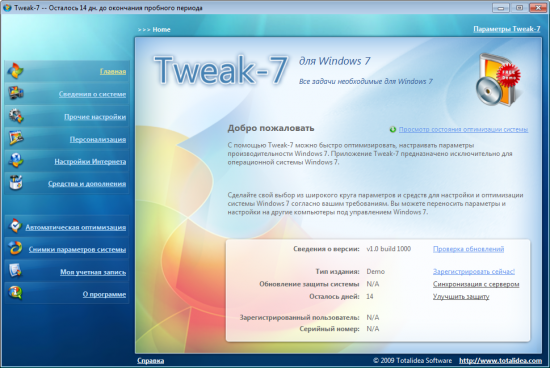Click the Tweak-7 title bar app icon

(7, 7)
